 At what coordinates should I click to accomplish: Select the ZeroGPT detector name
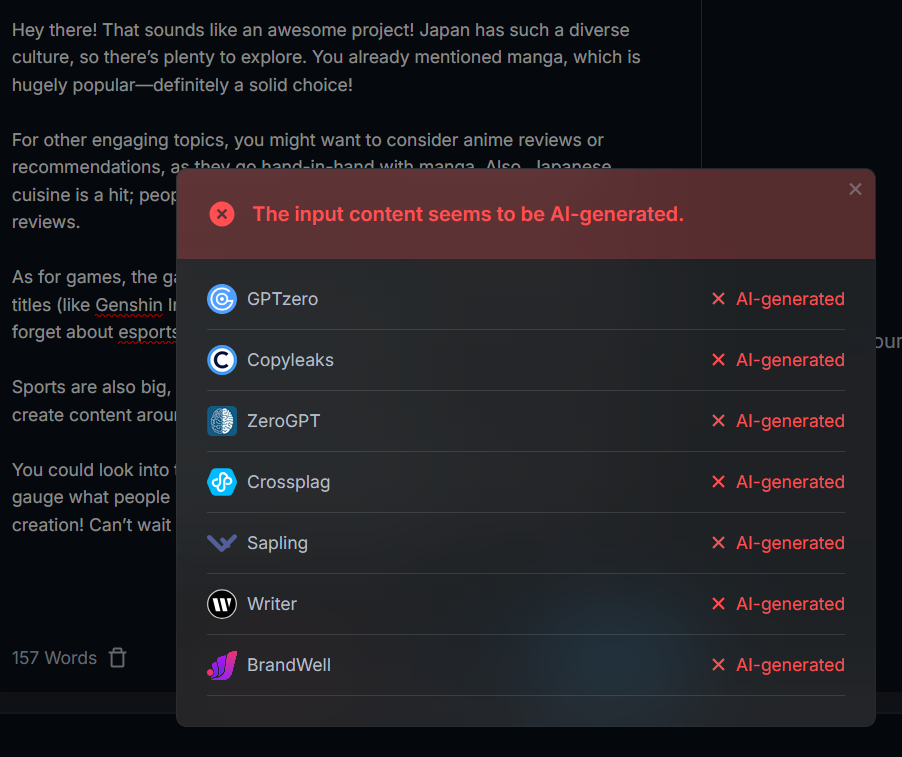(283, 421)
